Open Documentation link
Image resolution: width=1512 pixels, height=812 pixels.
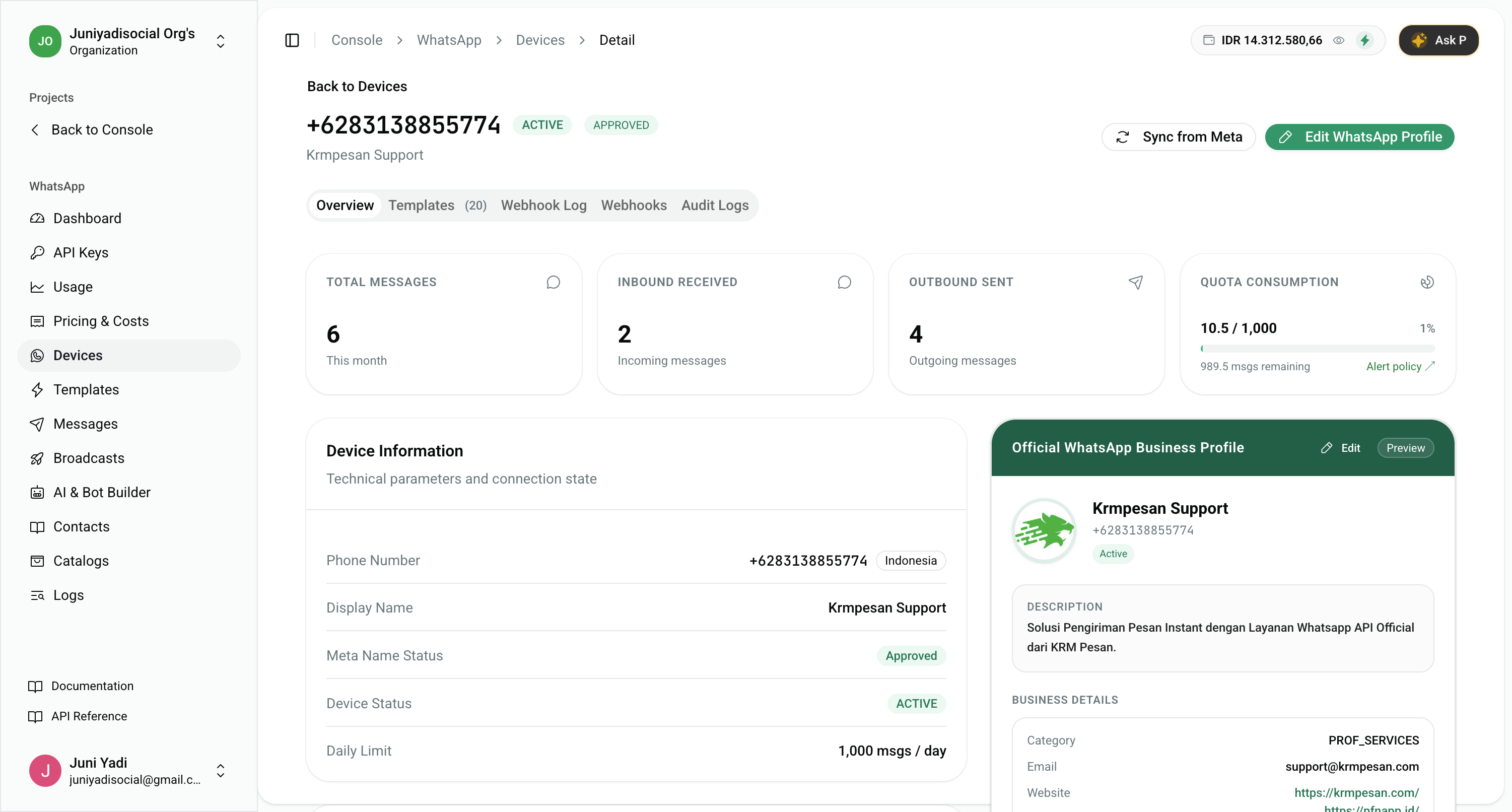[x=81, y=686]
